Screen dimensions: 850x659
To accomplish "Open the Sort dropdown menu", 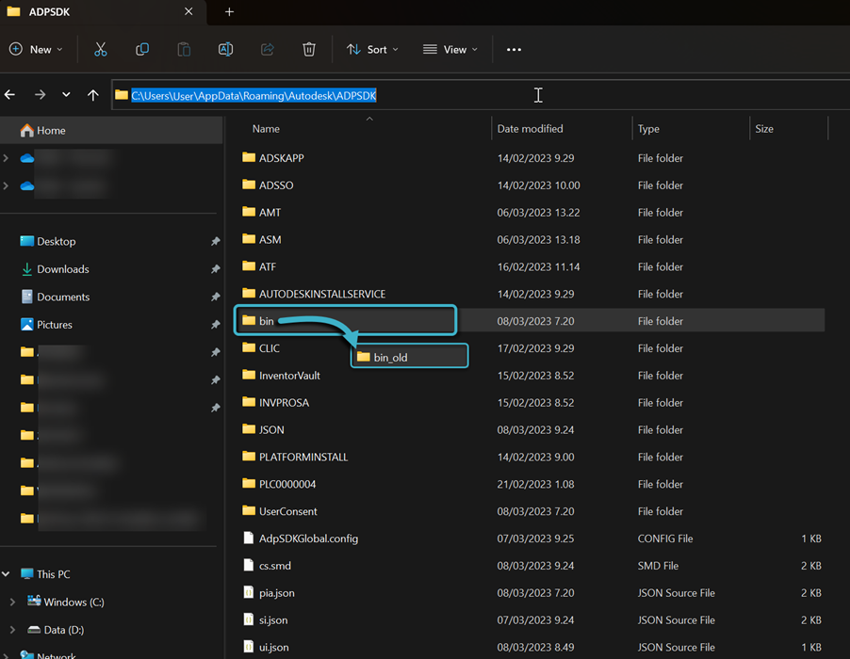I will click(x=373, y=49).
